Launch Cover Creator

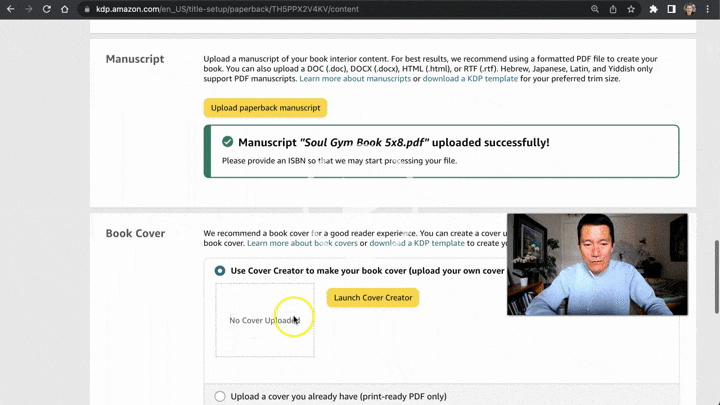coord(373,298)
